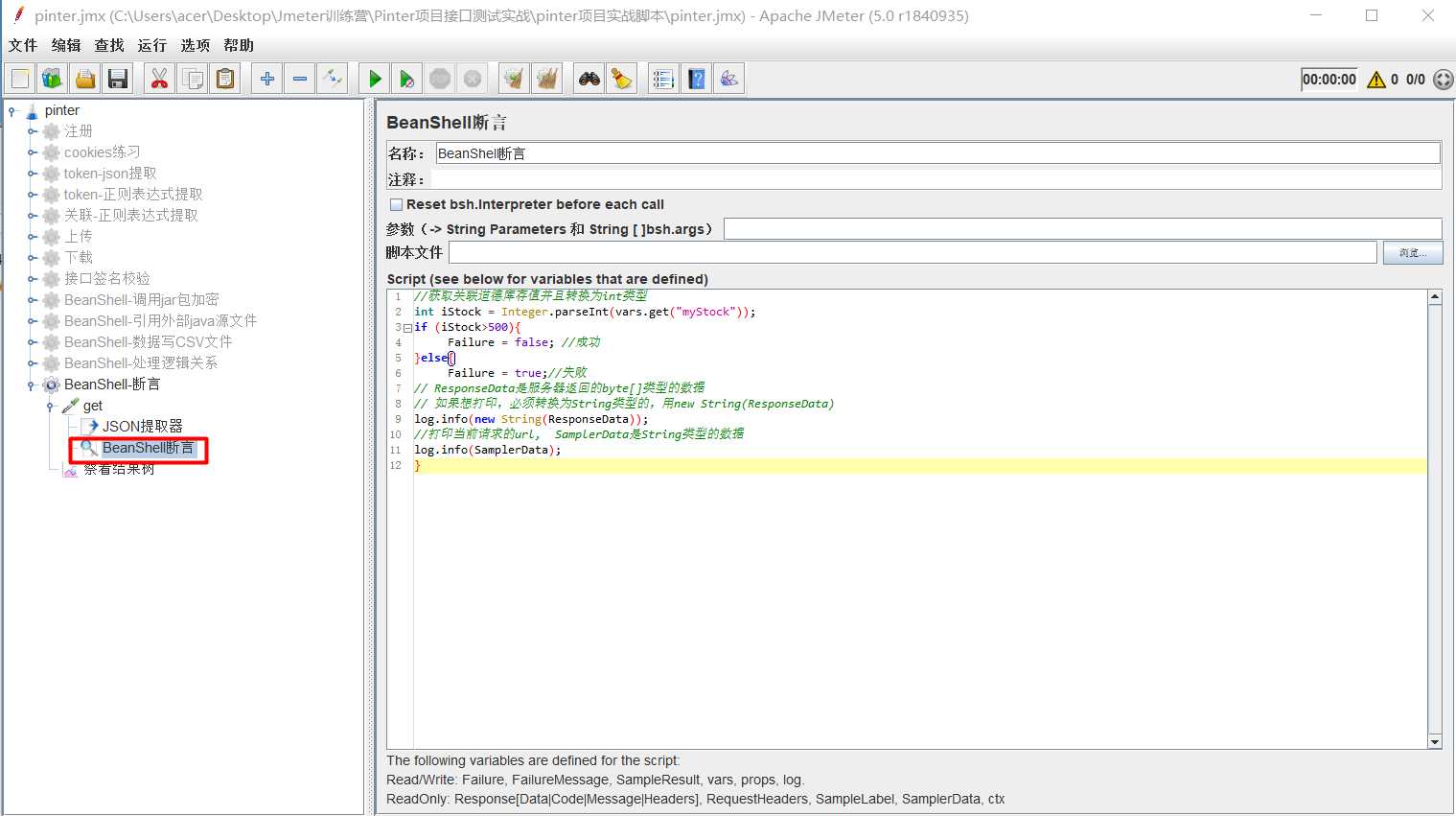This screenshot has width=1456, height=816.
Task: Click script editor scrollbar down arrow
Action: coord(1435,741)
